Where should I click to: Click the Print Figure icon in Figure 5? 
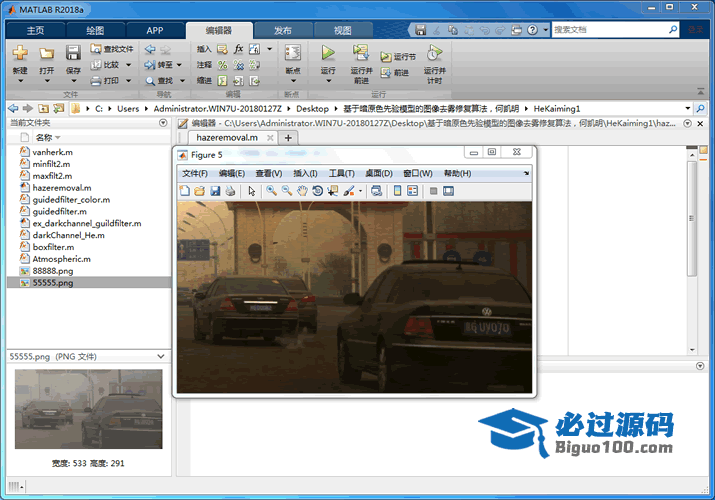[x=229, y=190]
